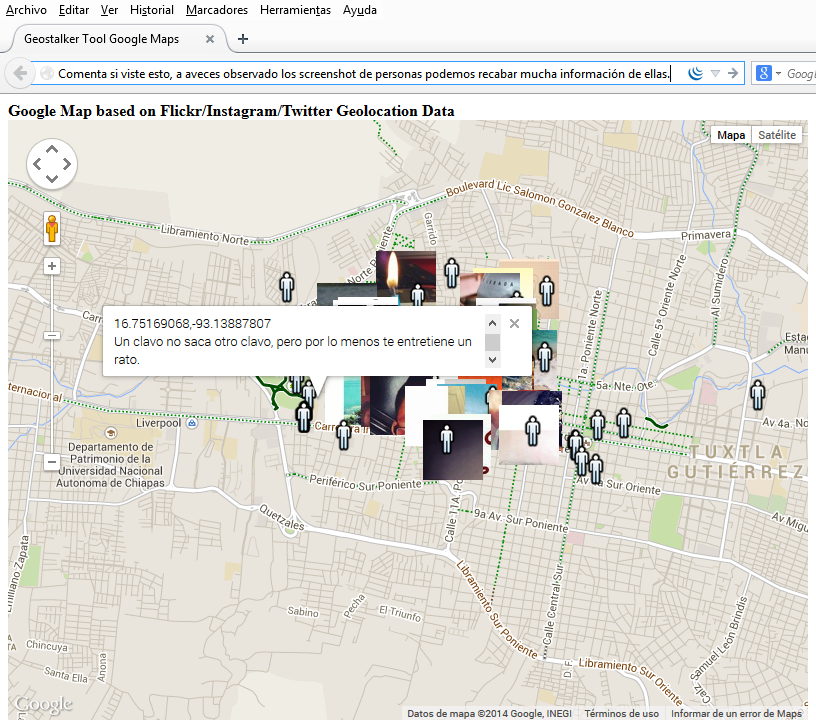Open the dark square photo thumbnail with marker

pos(453,449)
